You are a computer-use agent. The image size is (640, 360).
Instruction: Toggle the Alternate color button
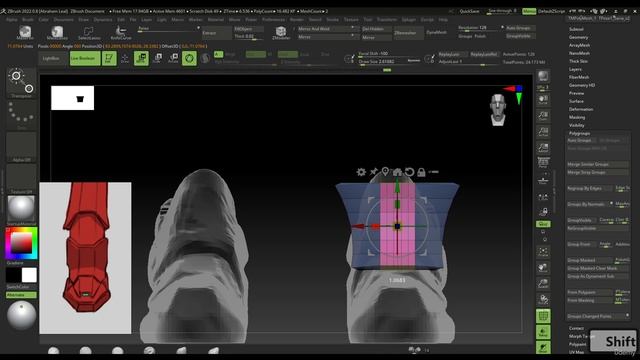[21, 295]
